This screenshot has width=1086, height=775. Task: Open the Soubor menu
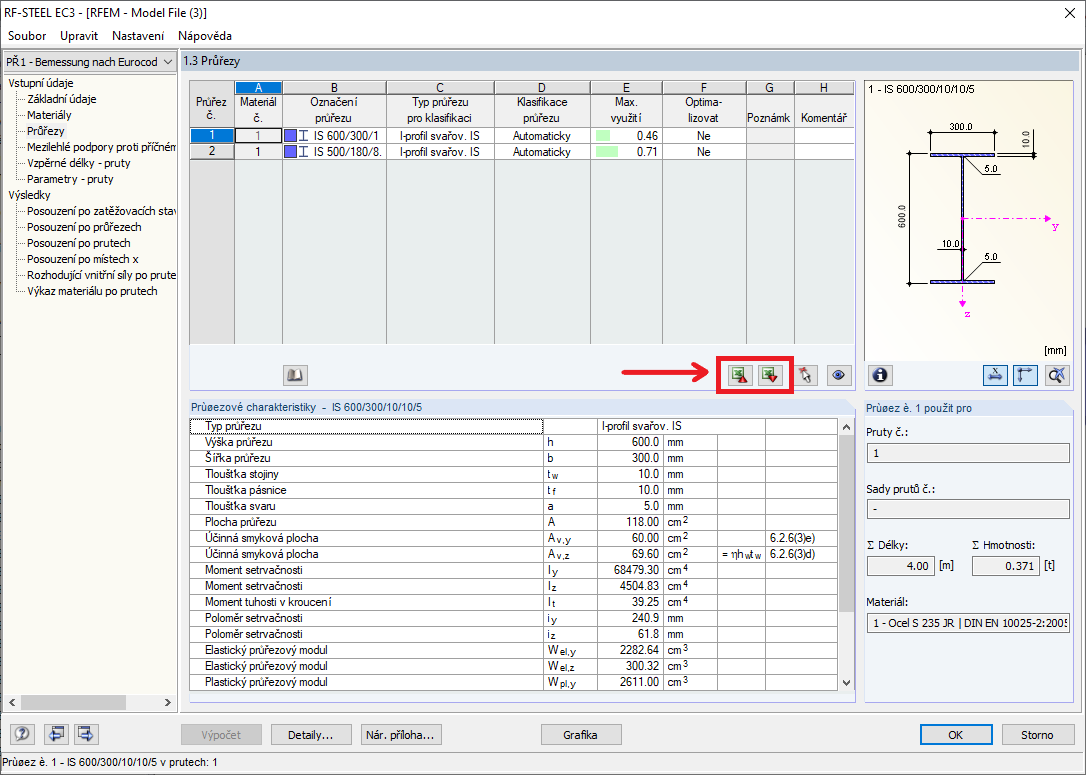27,36
